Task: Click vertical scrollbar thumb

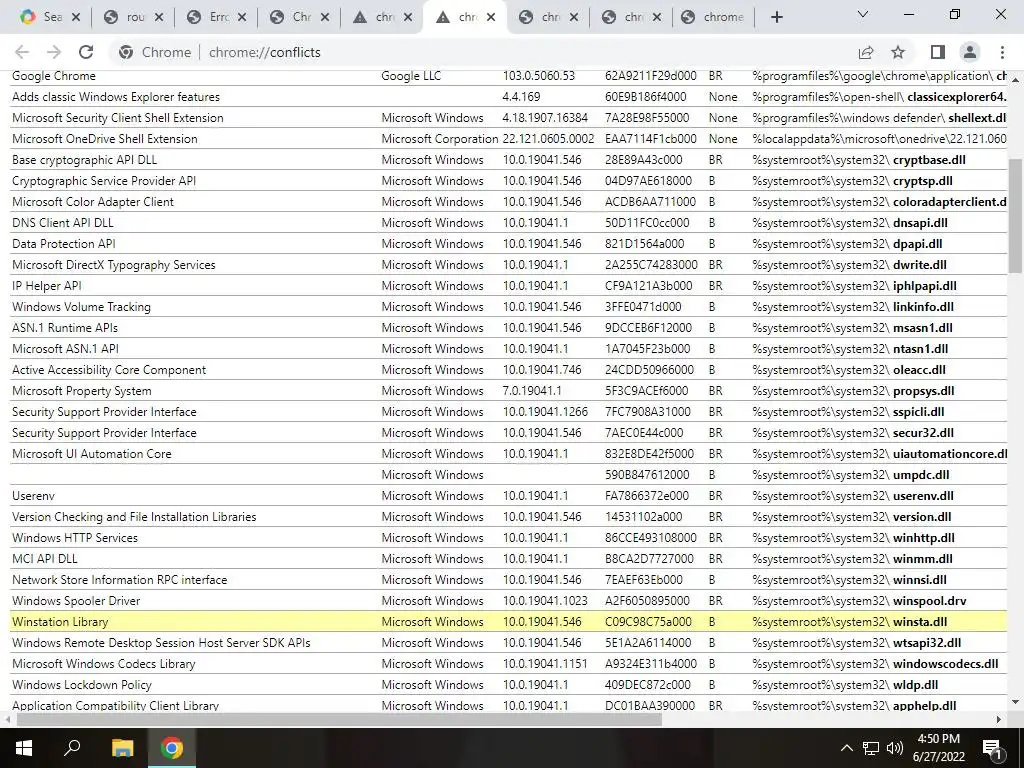Action: tap(1015, 216)
